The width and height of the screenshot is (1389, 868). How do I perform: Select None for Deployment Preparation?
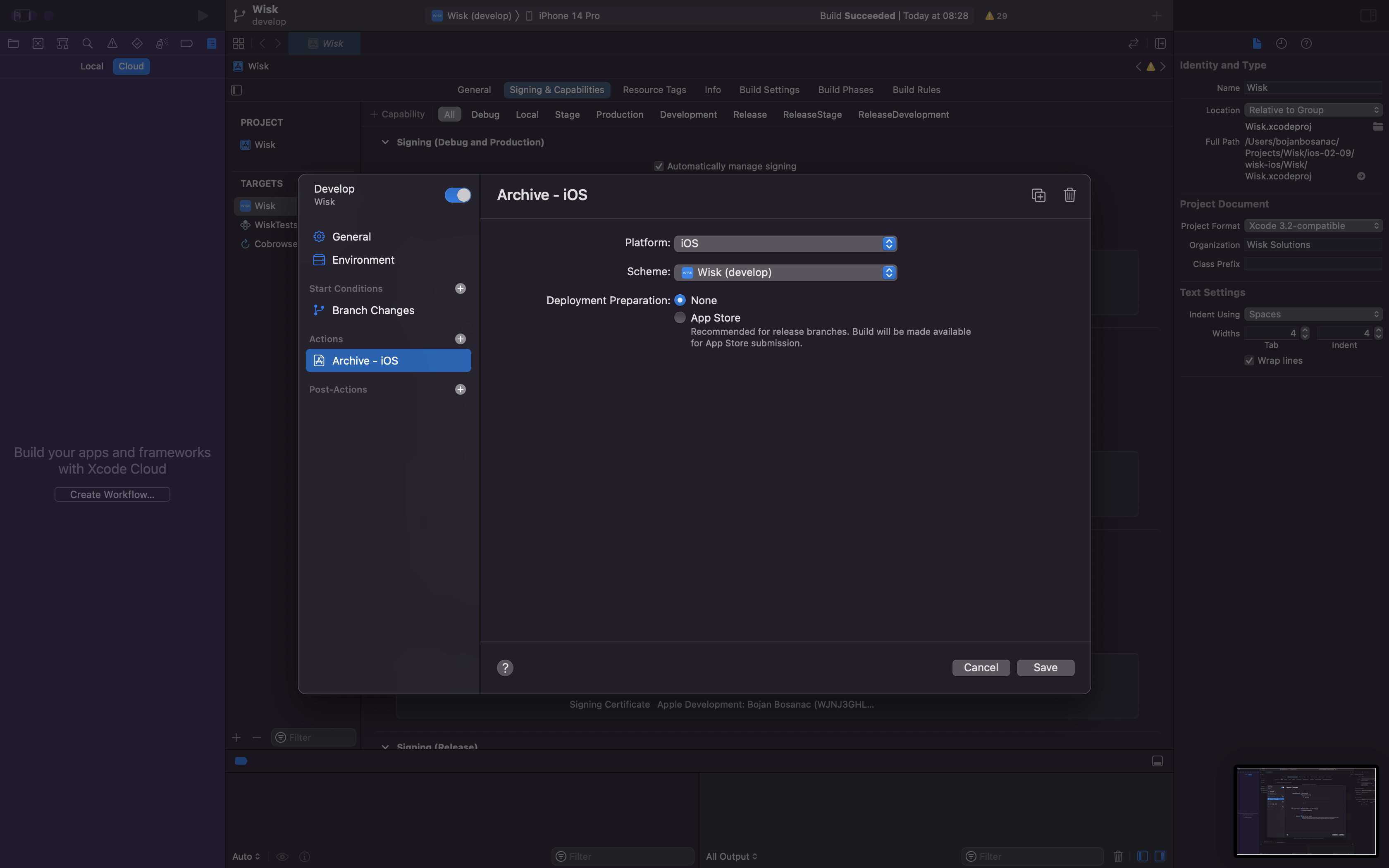[680, 300]
